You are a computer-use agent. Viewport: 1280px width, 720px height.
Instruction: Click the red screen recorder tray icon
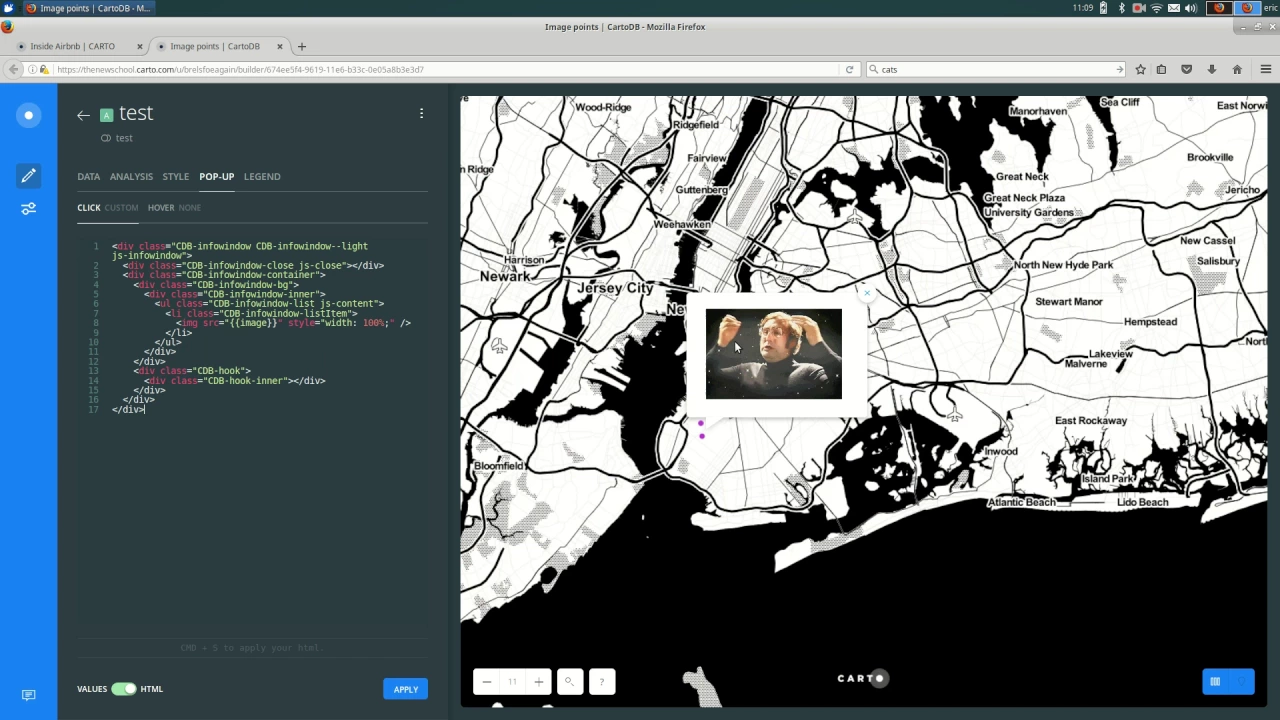pyautogui.click(x=1139, y=8)
